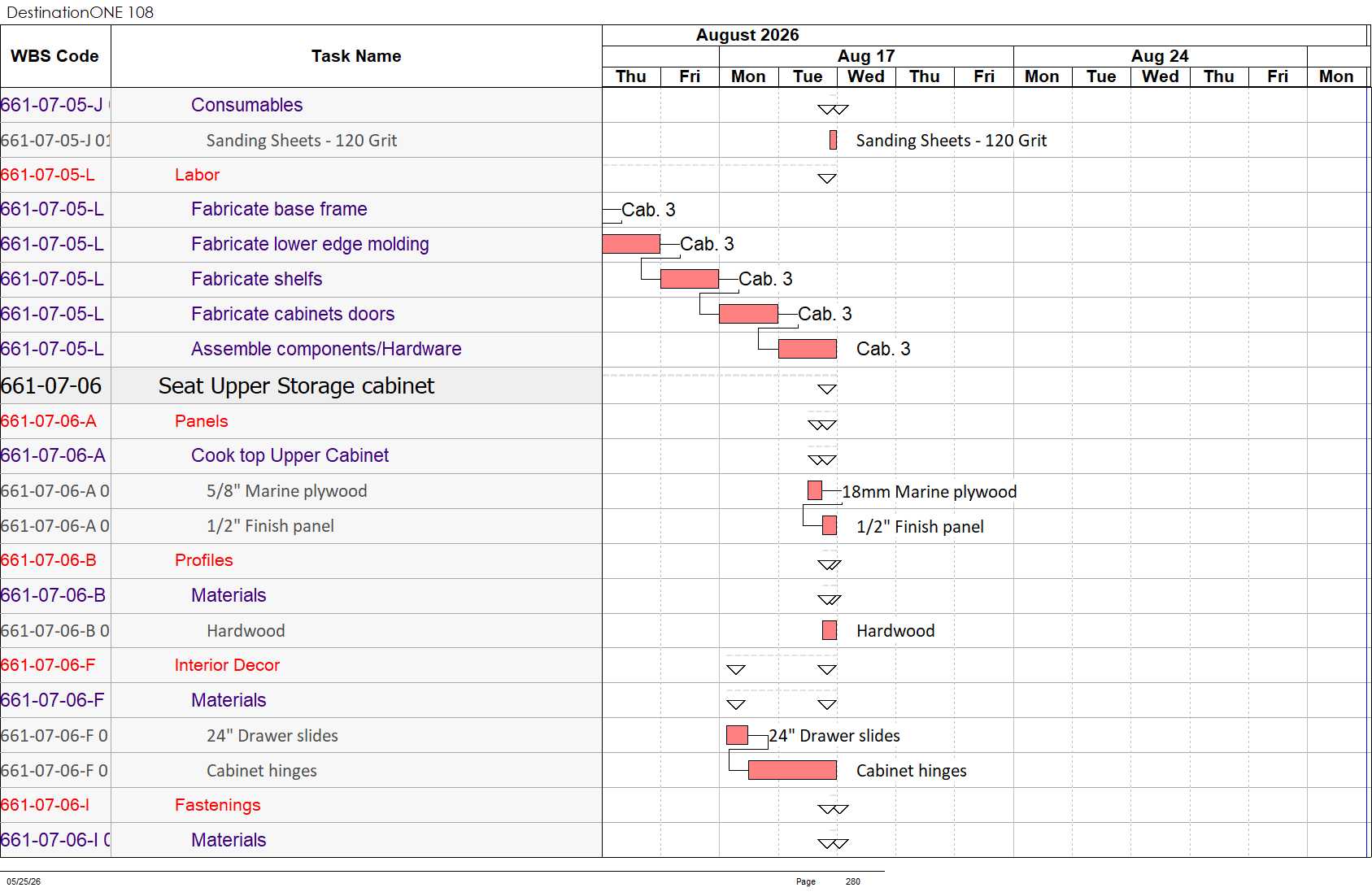Click the 18mm Marine plywood bar label
This screenshot has height=892, width=1372.
(x=930, y=492)
